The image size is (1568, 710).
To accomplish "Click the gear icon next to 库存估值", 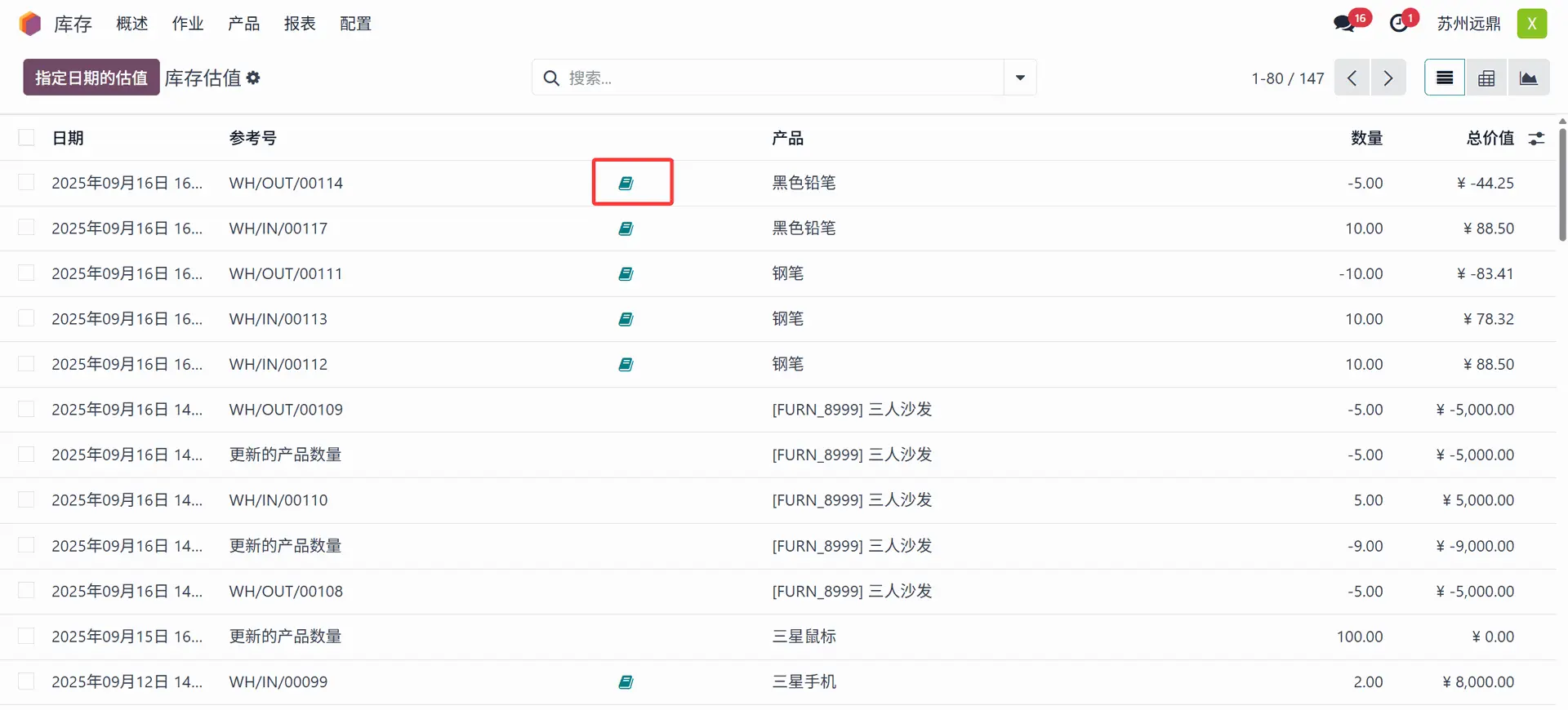I will pos(253,78).
